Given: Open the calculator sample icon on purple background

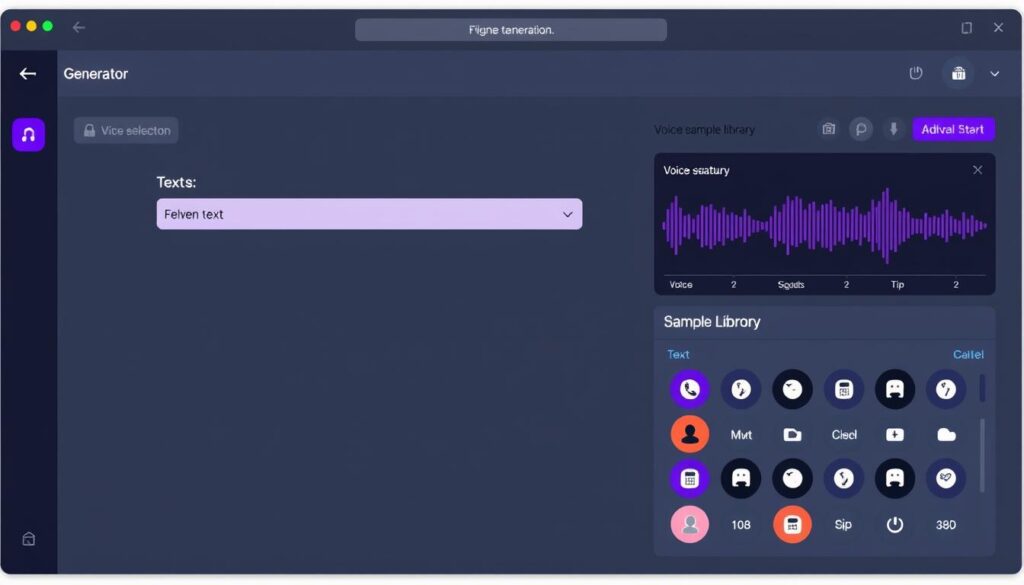Looking at the screenshot, I should tap(690, 478).
